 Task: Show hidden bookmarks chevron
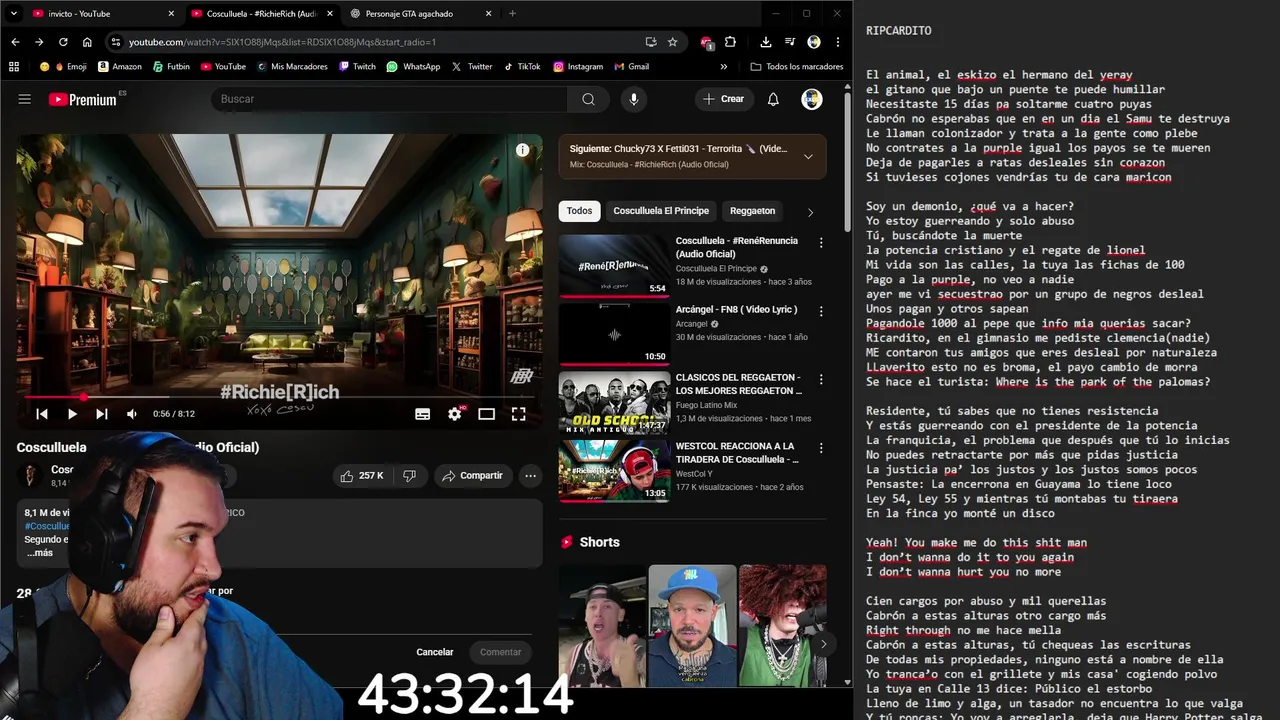(x=724, y=67)
